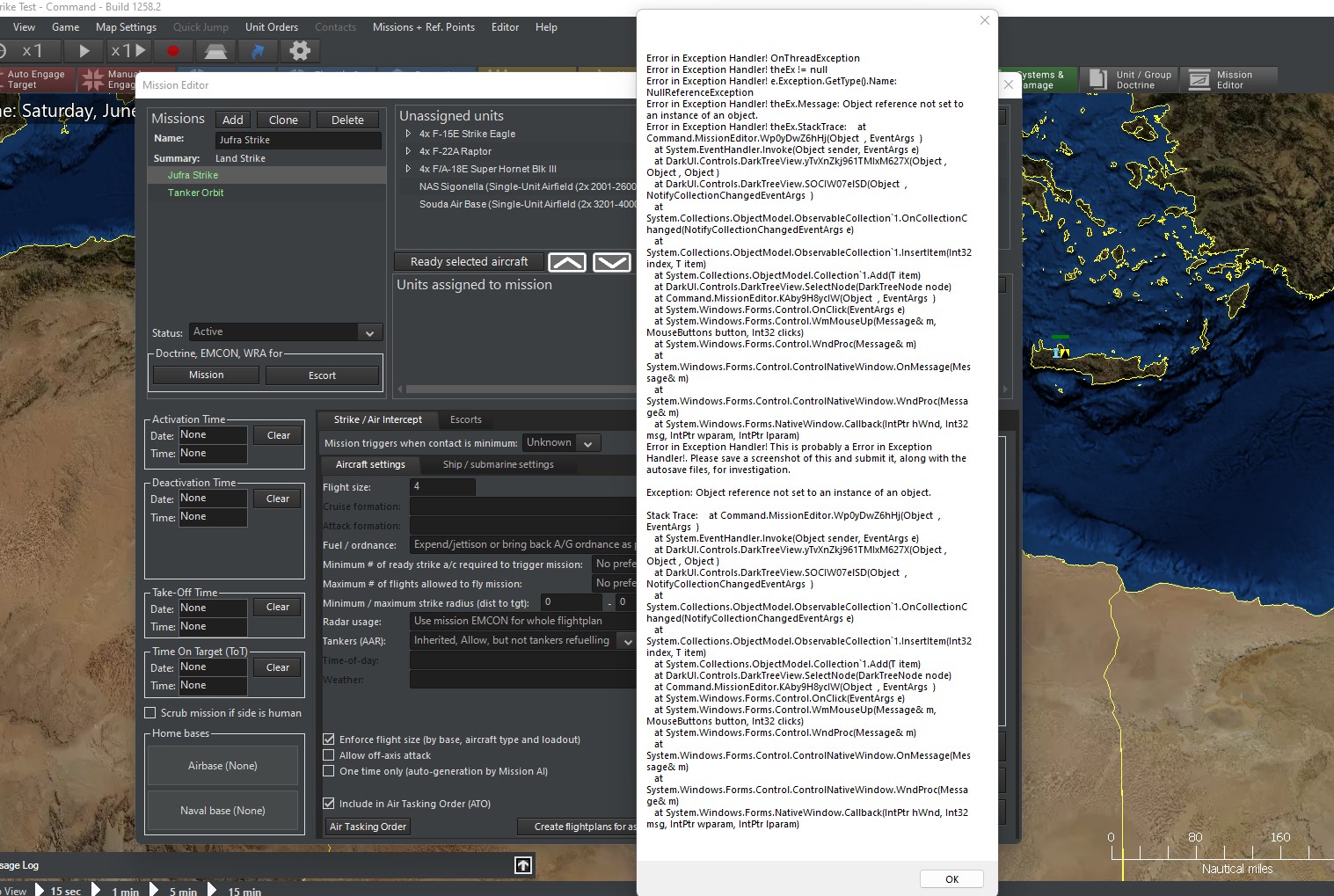The width and height of the screenshot is (1334, 896).
Task: Click the blue arrow jump icon
Action: tap(258, 51)
